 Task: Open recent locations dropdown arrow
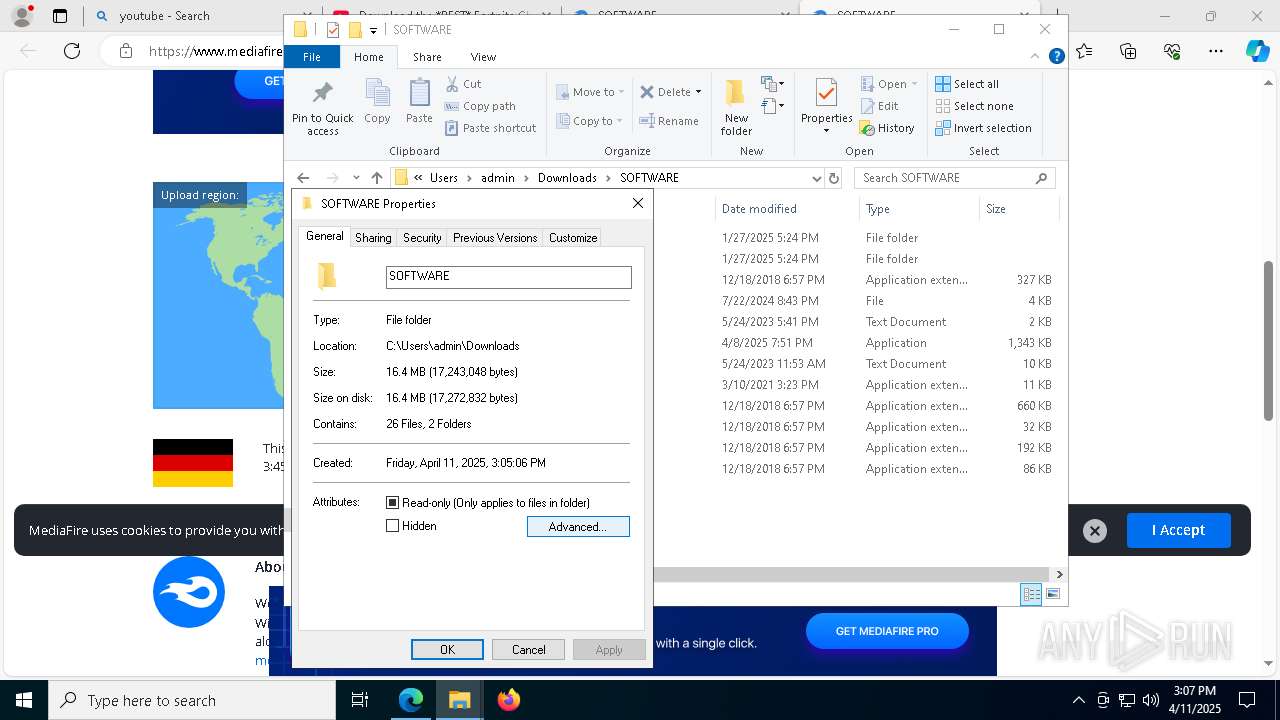pyautogui.click(x=356, y=178)
